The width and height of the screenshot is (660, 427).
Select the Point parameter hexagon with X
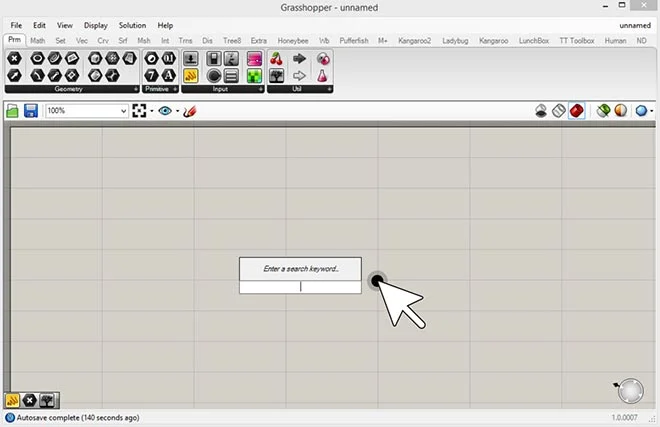click(14, 58)
